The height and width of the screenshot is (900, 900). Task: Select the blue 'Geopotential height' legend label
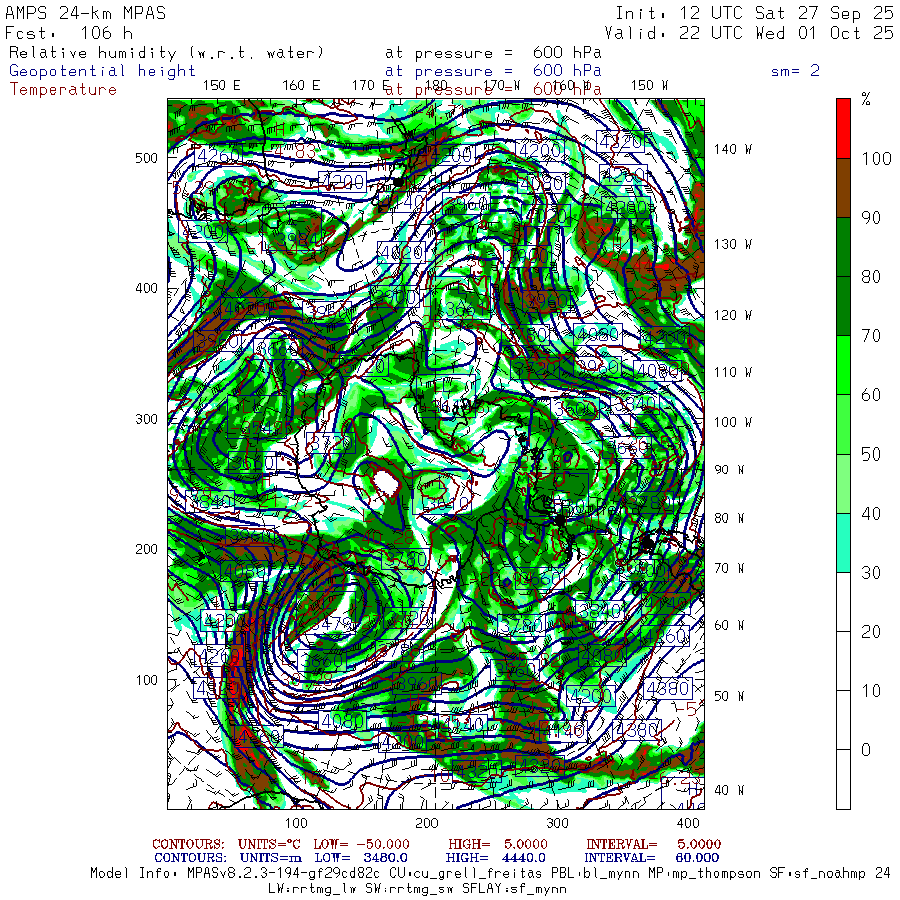click(x=103, y=71)
